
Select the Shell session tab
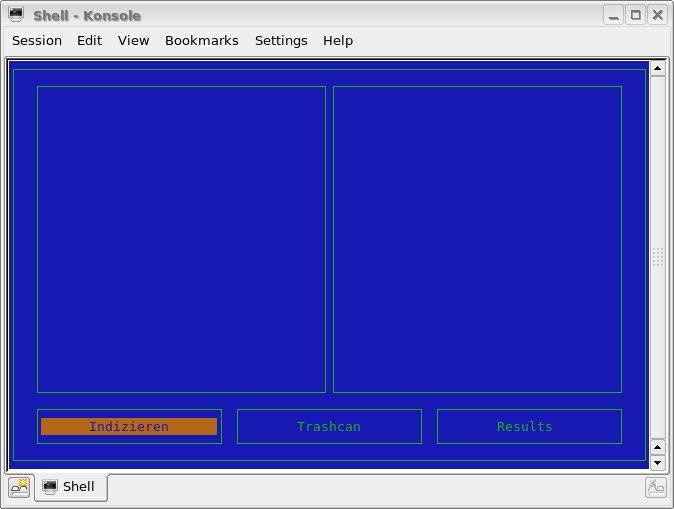[70, 487]
